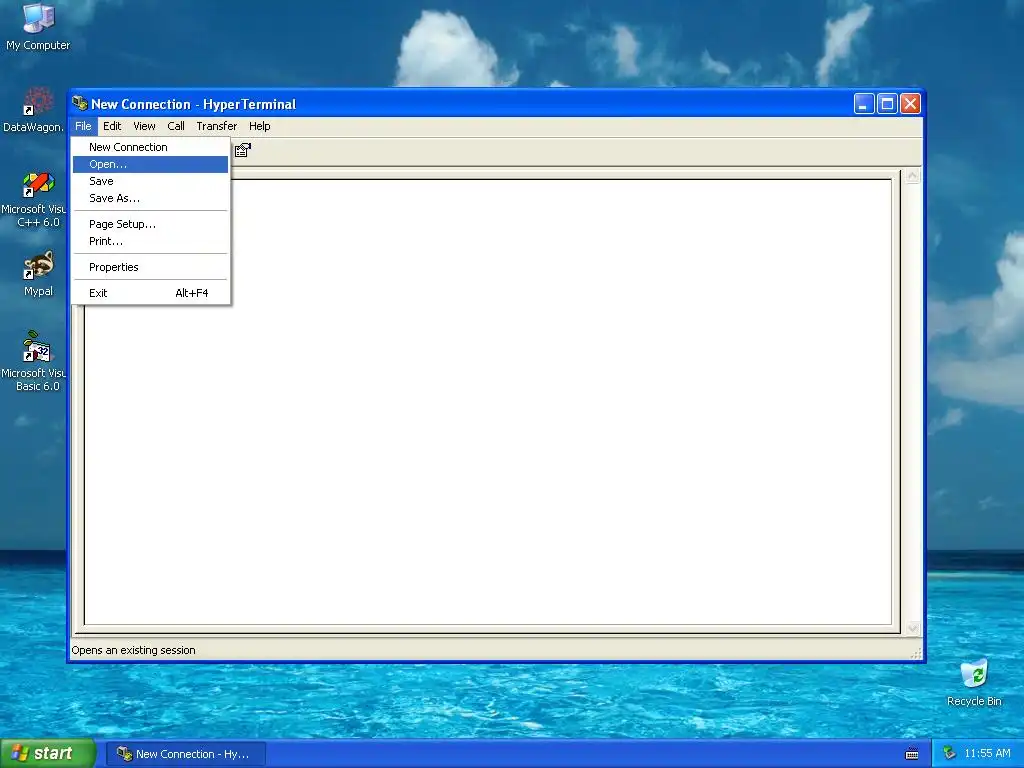
Task: Open Page Setup... from File menu
Action: click(x=150, y=224)
